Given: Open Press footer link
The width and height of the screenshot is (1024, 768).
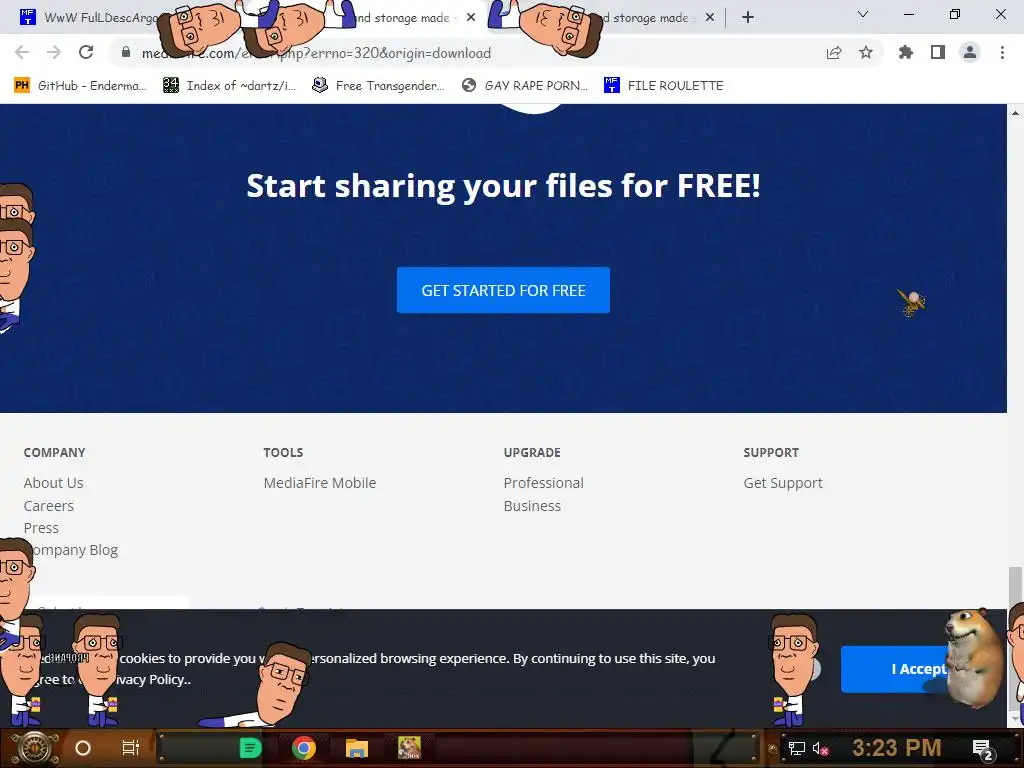Looking at the screenshot, I should click(x=41, y=528).
